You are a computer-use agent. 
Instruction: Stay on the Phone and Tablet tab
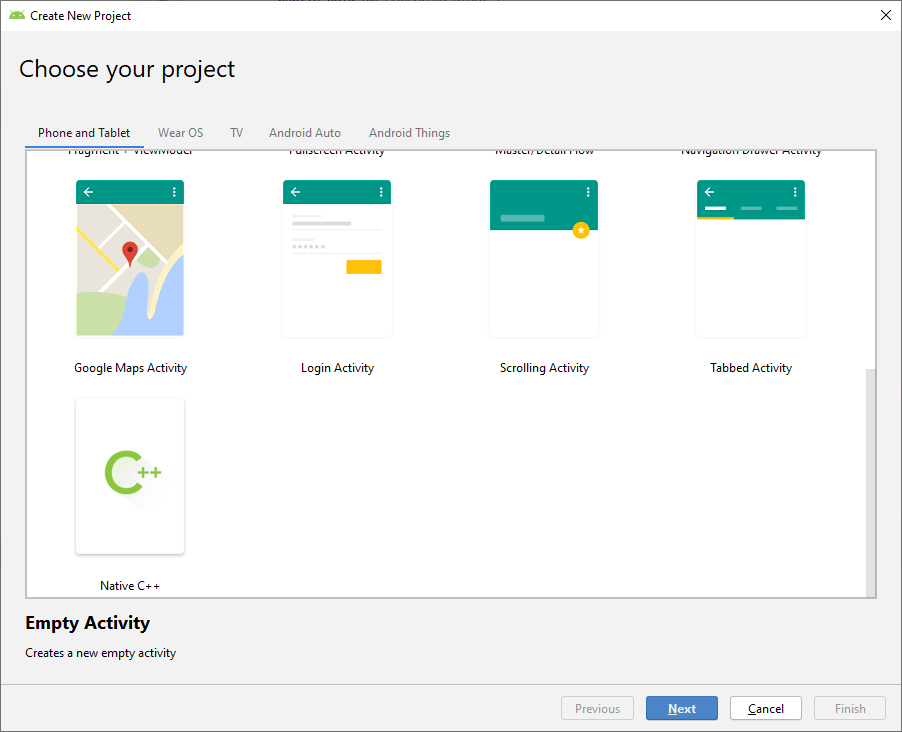[x=83, y=132]
